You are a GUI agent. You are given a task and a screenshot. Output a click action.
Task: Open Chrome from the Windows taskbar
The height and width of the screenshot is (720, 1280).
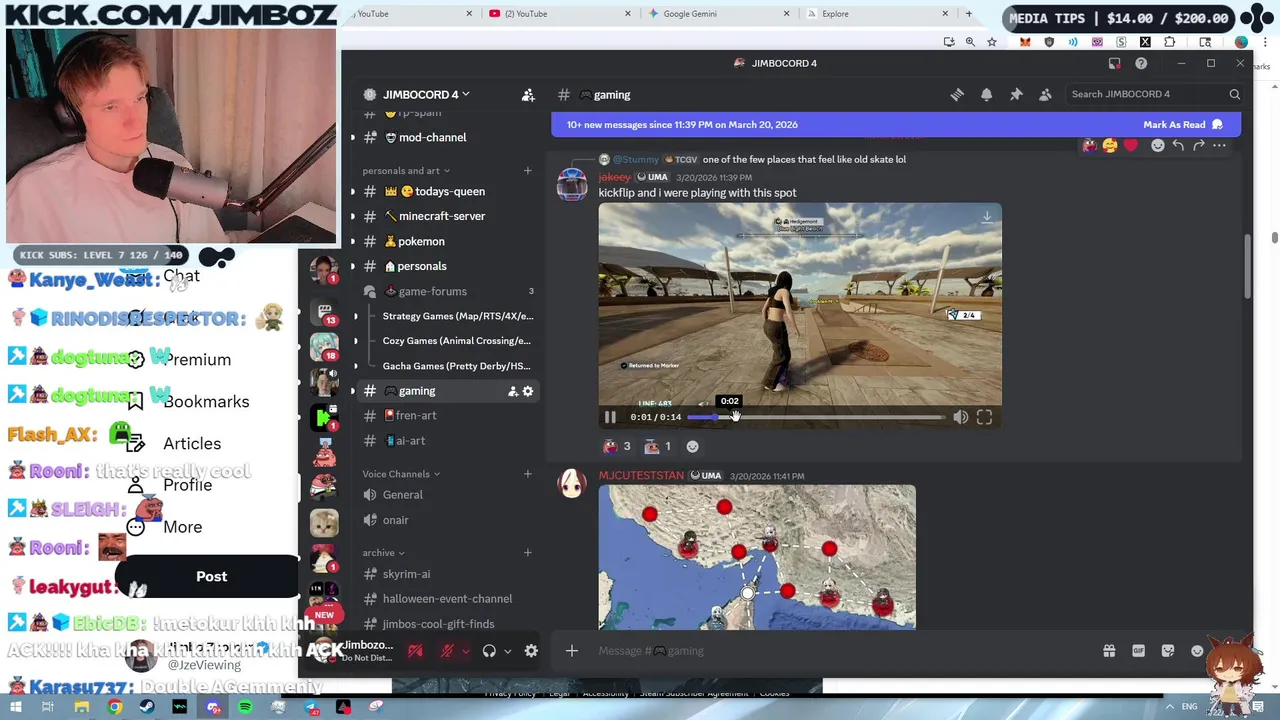(x=114, y=707)
